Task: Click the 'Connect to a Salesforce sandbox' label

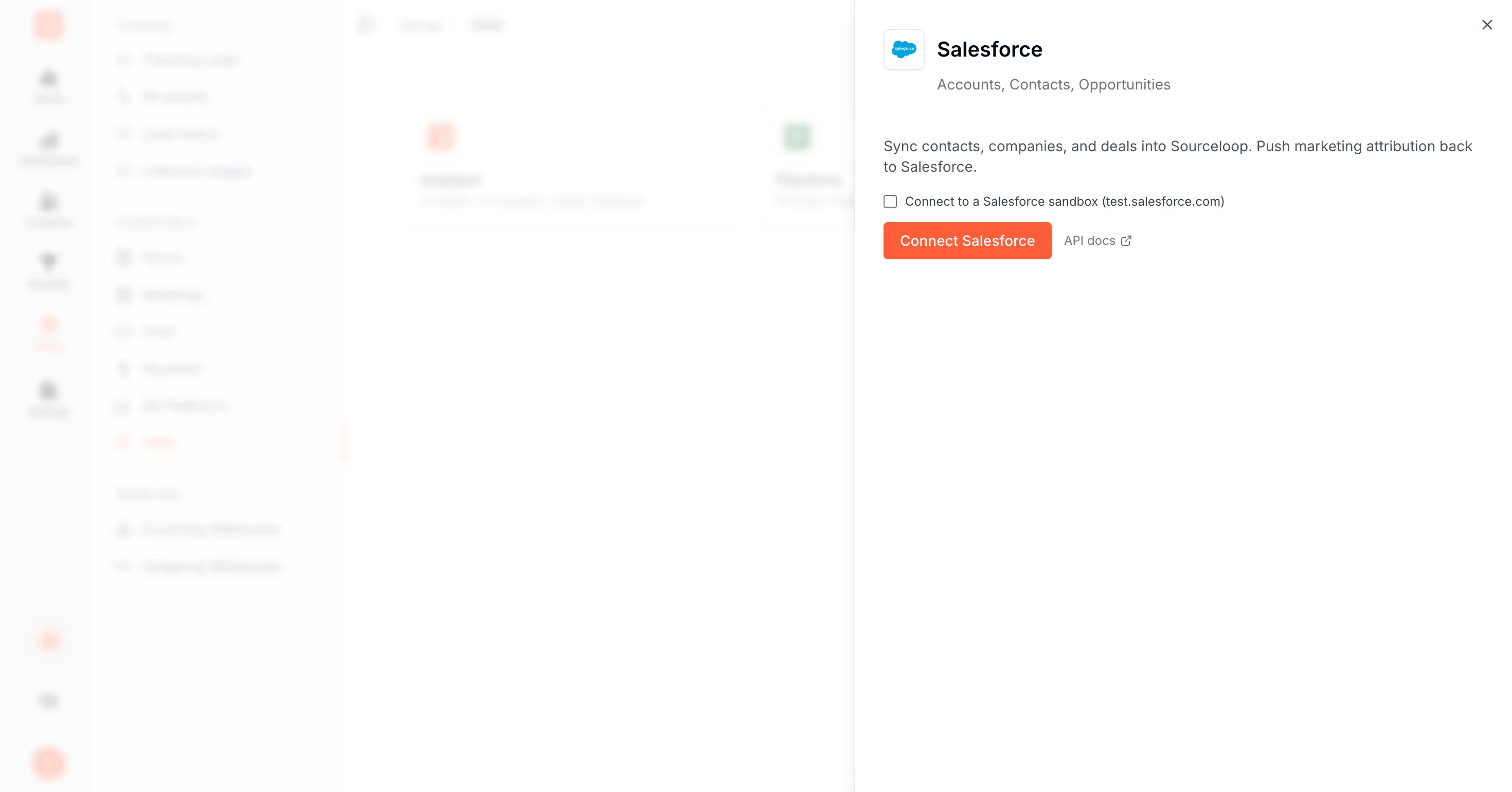Action: pyautogui.click(x=1065, y=202)
